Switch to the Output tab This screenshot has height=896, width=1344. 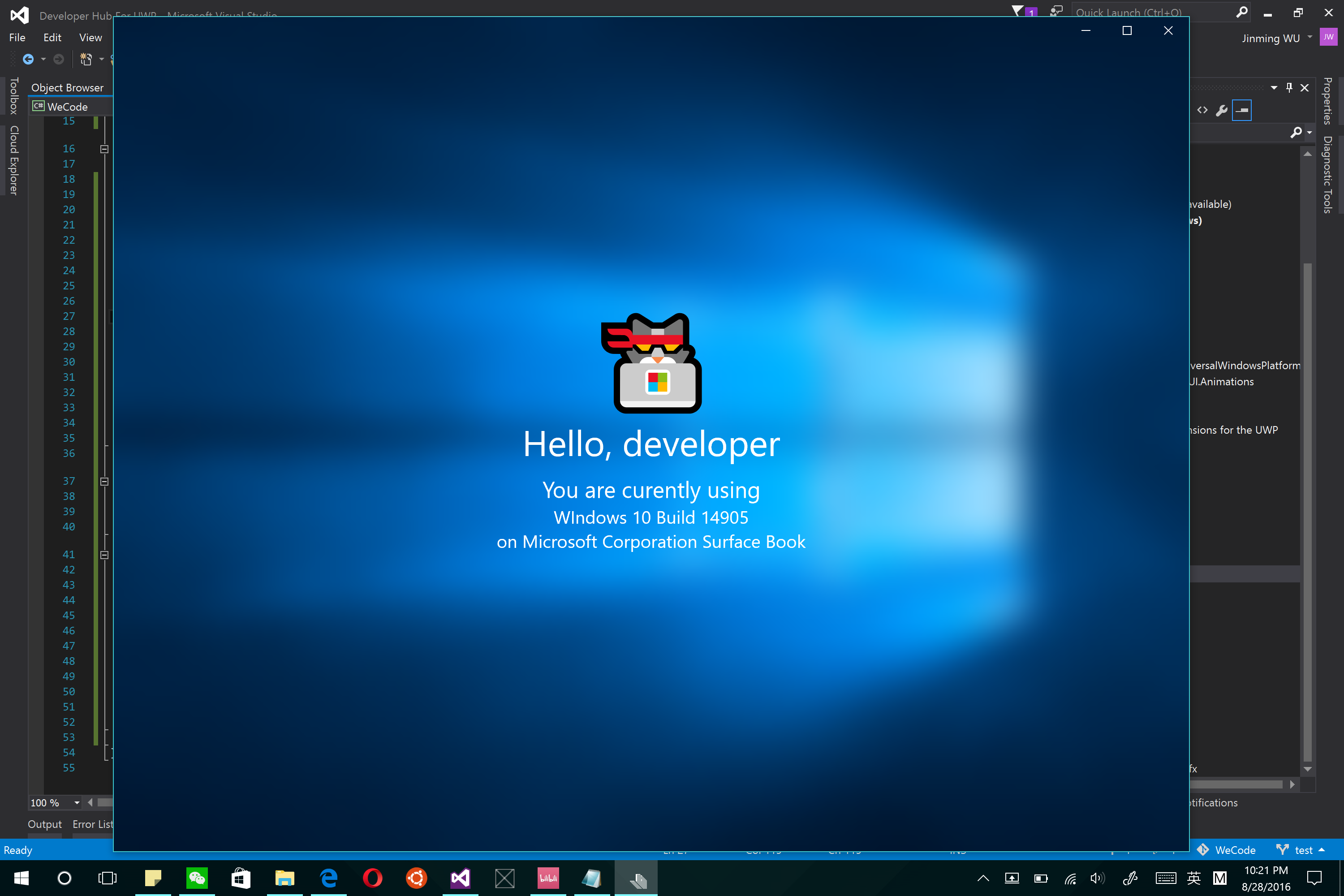[x=44, y=824]
